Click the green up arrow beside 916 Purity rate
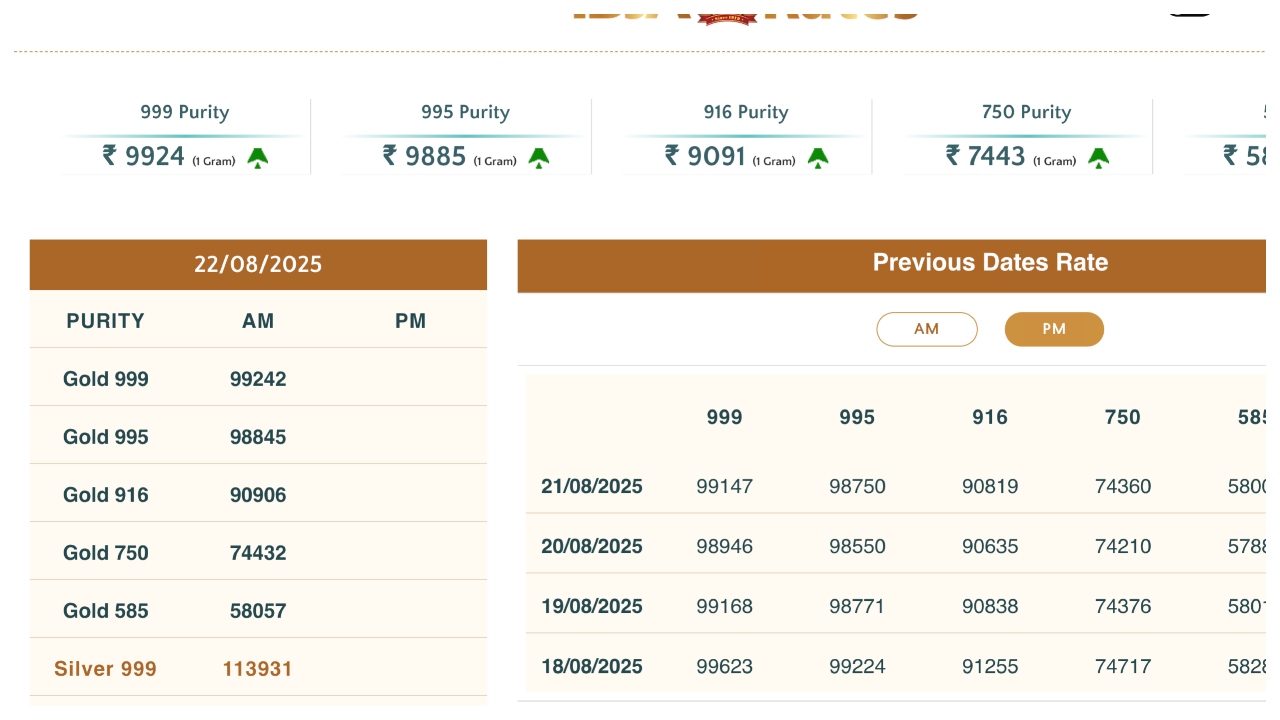This screenshot has height=720, width=1280. pyautogui.click(x=818, y=157)
